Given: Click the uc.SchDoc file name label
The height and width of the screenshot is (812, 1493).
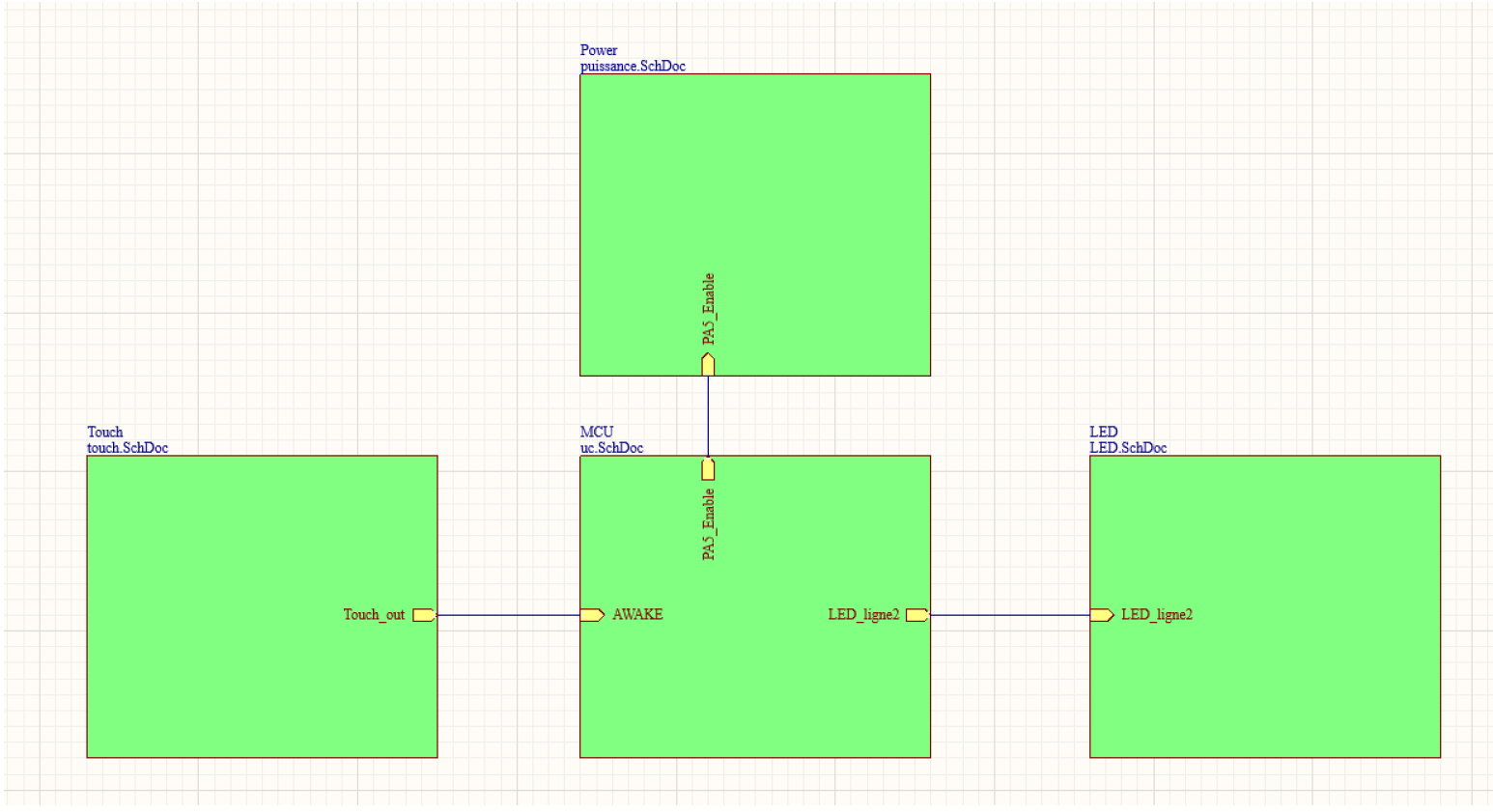Looking at the screenshot, I should pyautogui.click(x=611, y=448).
